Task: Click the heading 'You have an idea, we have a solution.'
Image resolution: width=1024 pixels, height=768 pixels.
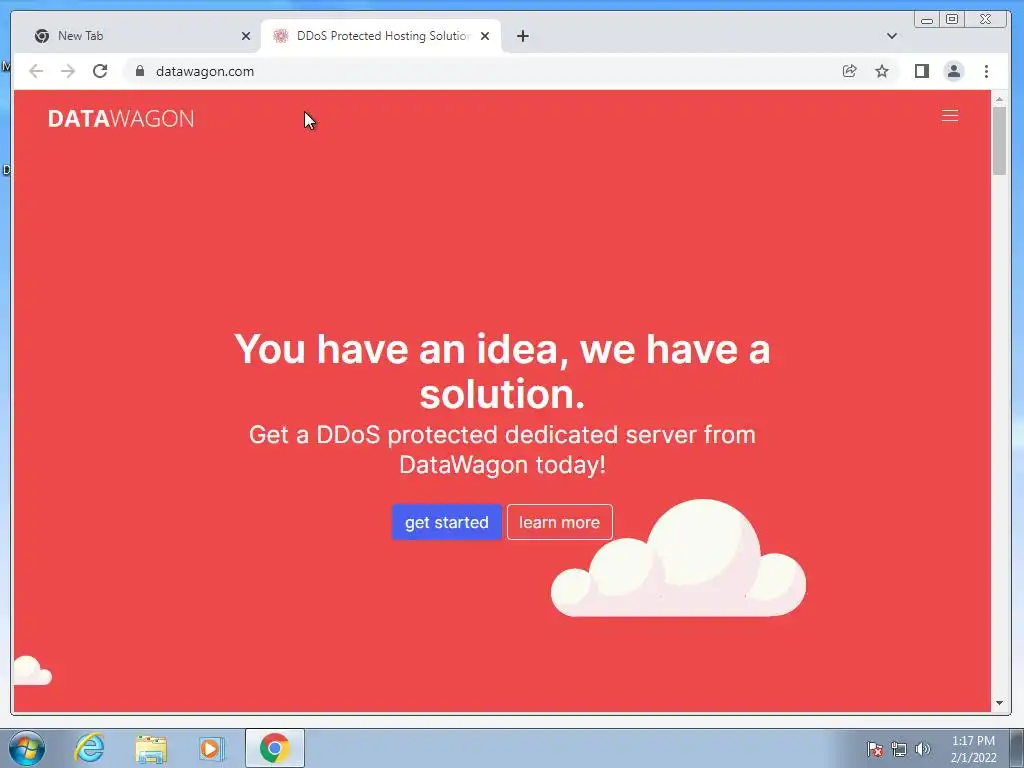Action: [502, 371]
